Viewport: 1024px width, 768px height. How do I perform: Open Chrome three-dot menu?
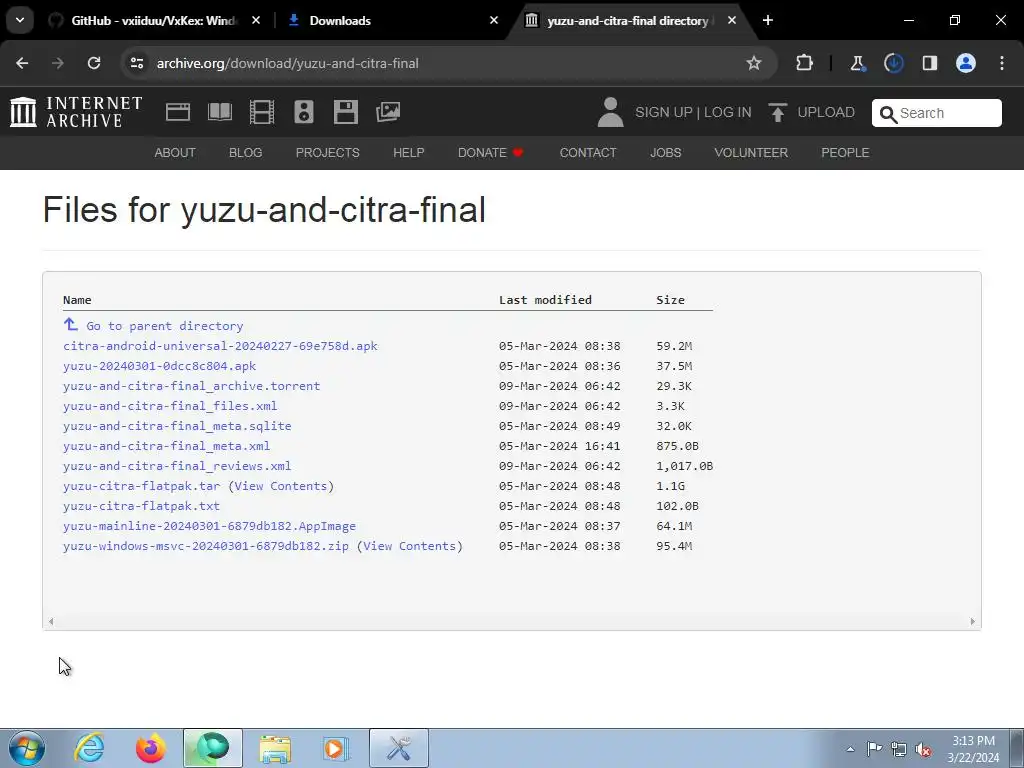click(1002, 63)
